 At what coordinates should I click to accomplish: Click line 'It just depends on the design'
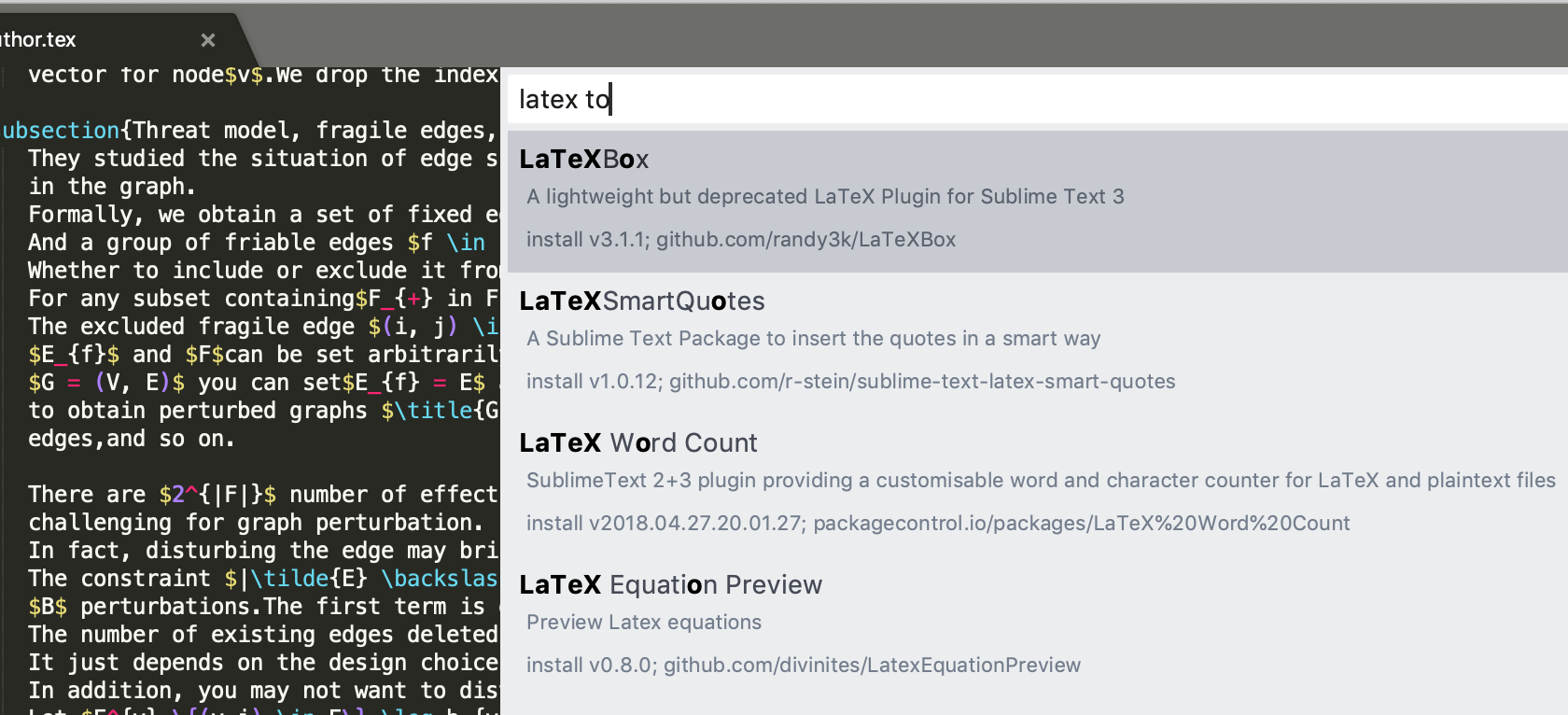[263, 663]
